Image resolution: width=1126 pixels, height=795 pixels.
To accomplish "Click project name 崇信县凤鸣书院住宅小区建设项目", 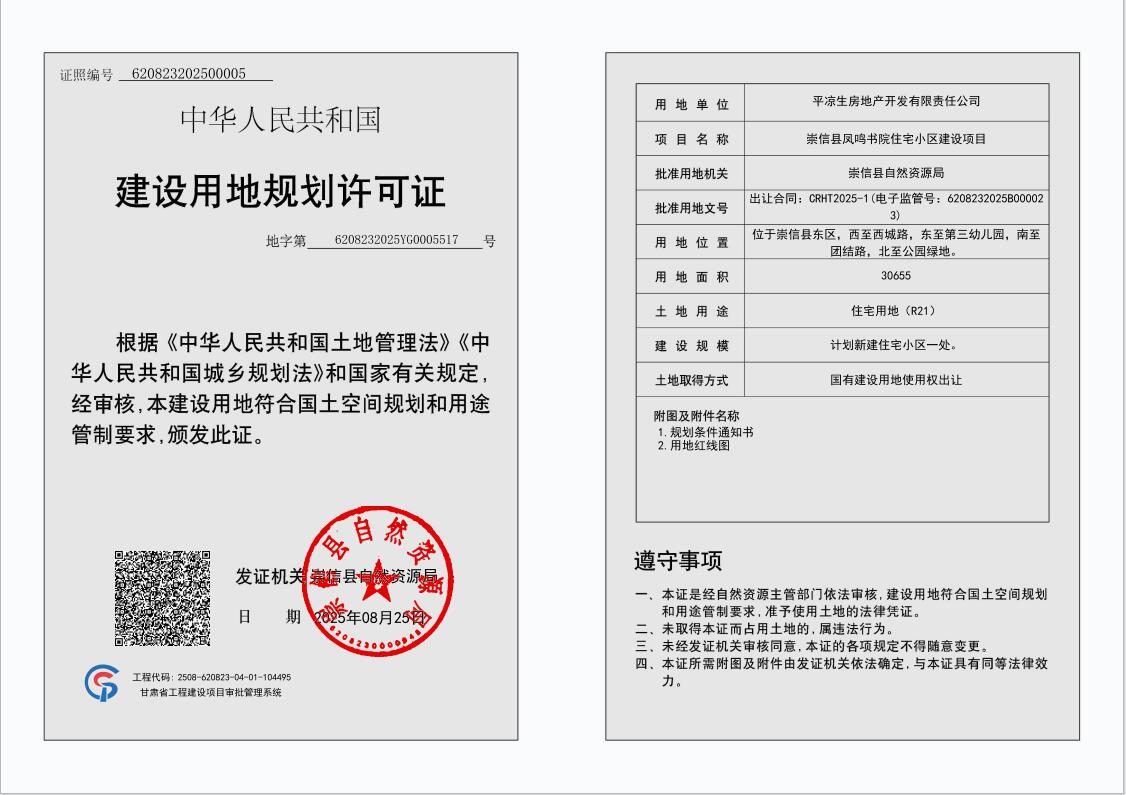I will [896, 139].
